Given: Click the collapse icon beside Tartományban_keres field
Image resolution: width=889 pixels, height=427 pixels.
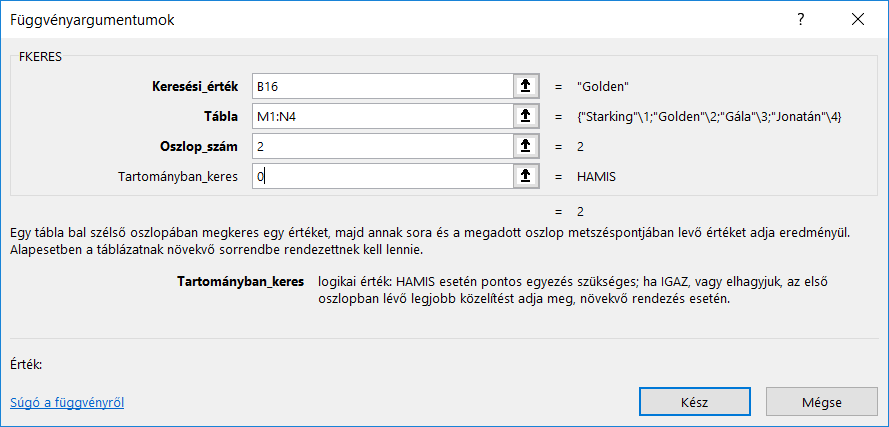Looking at the screenshot, I should 525,176.
